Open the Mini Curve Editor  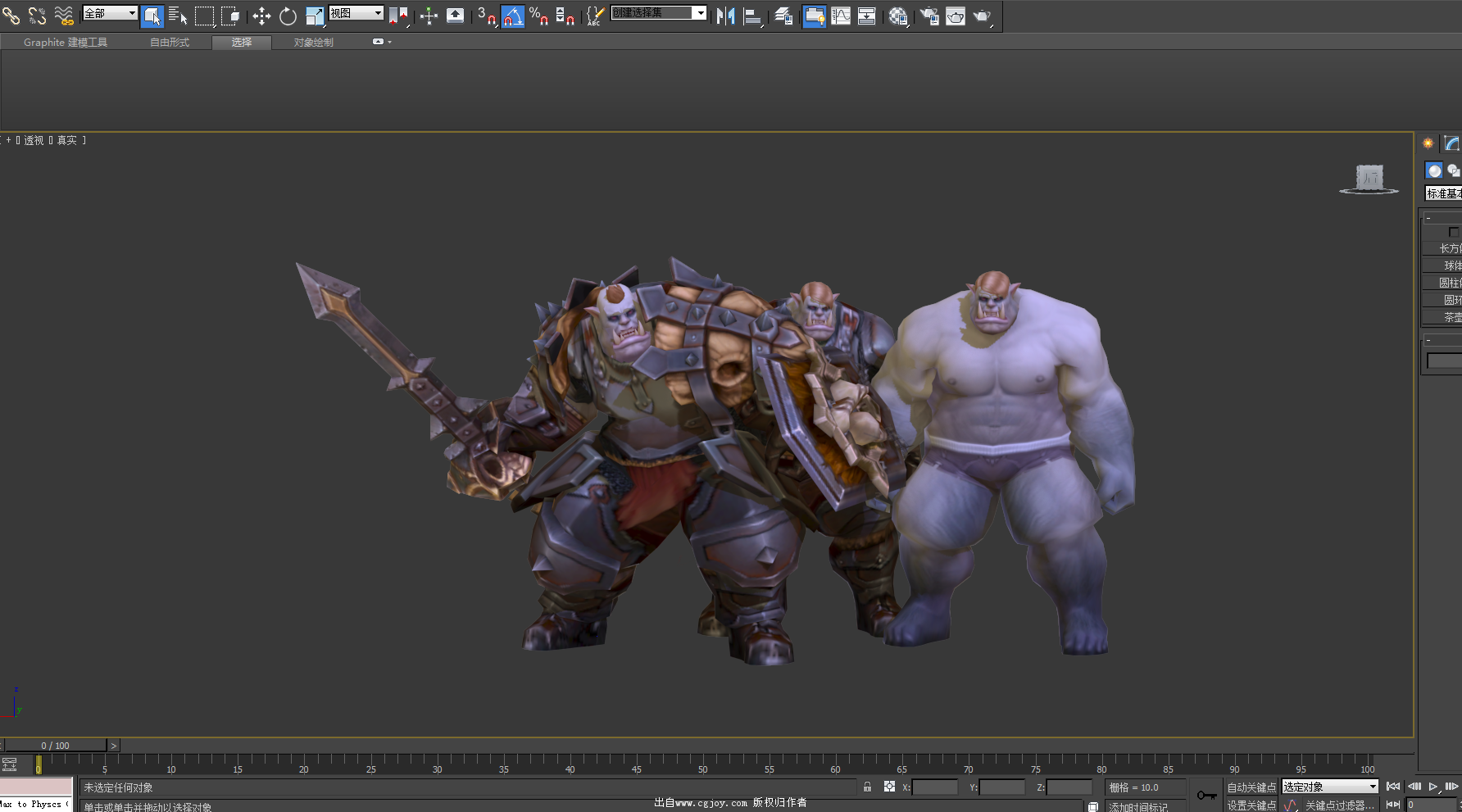(x=10, y=764)
